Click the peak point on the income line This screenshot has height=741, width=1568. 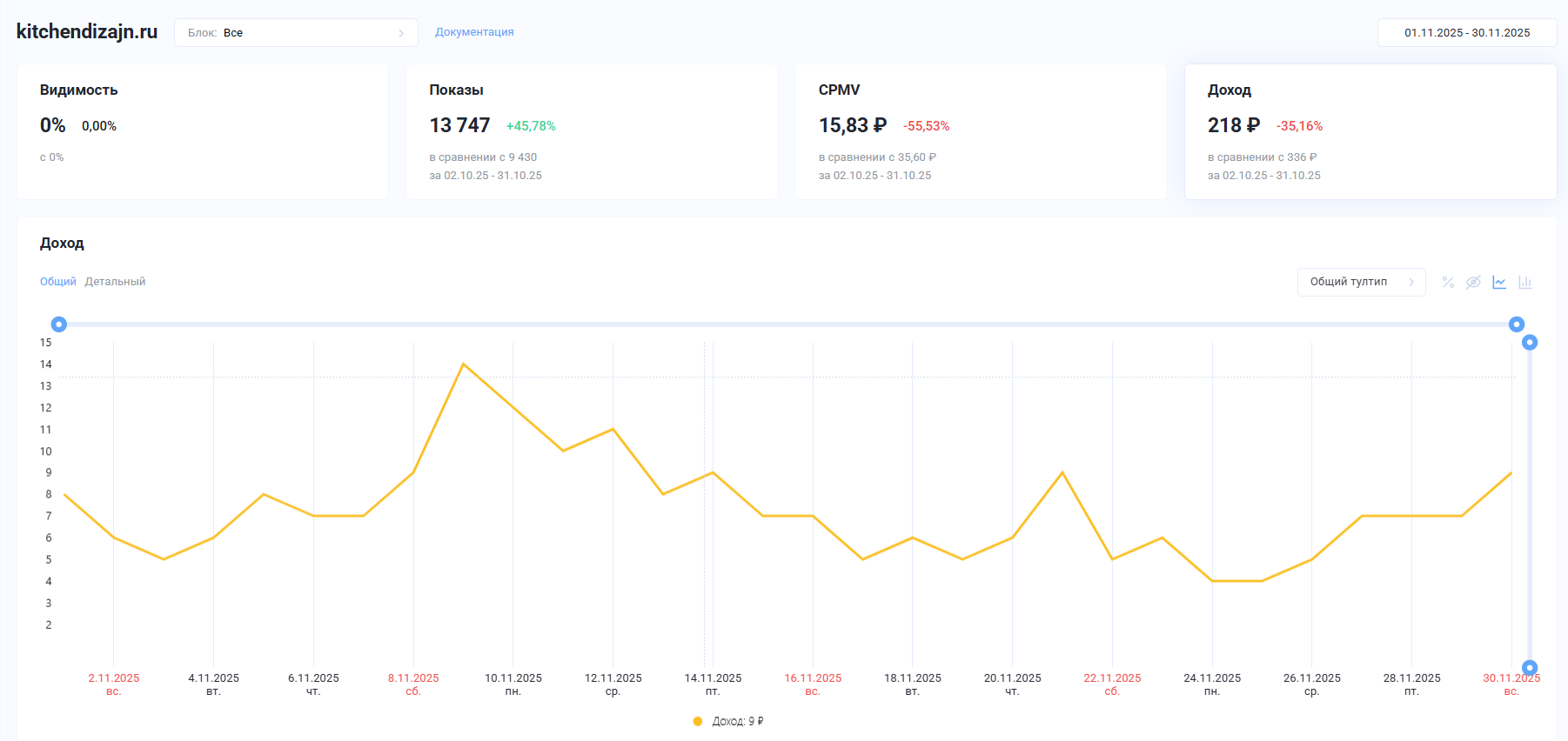point(464,364)
